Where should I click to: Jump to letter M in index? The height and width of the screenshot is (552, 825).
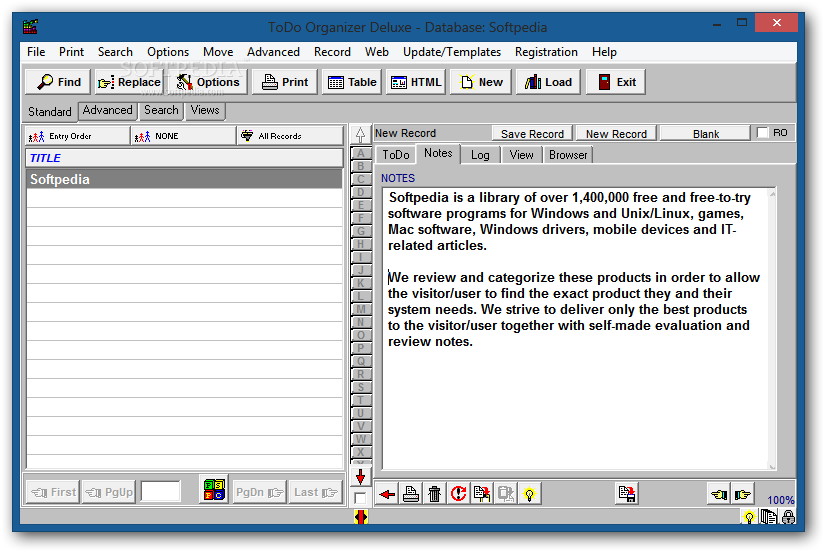(x=360, y=309)
